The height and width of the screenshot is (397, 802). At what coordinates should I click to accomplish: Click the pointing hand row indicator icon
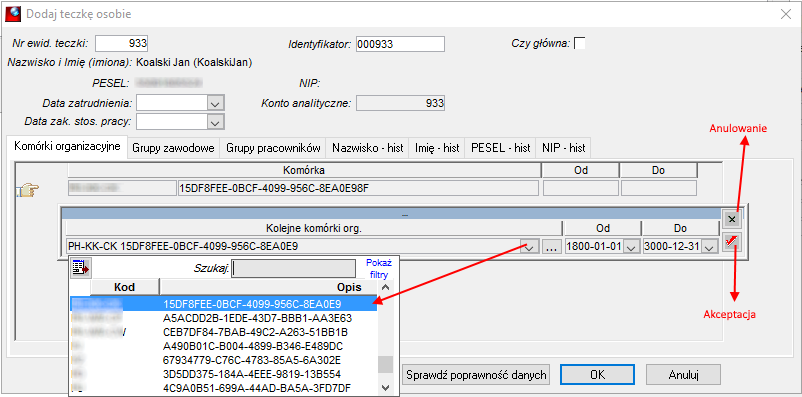click(x=29, y=191)
